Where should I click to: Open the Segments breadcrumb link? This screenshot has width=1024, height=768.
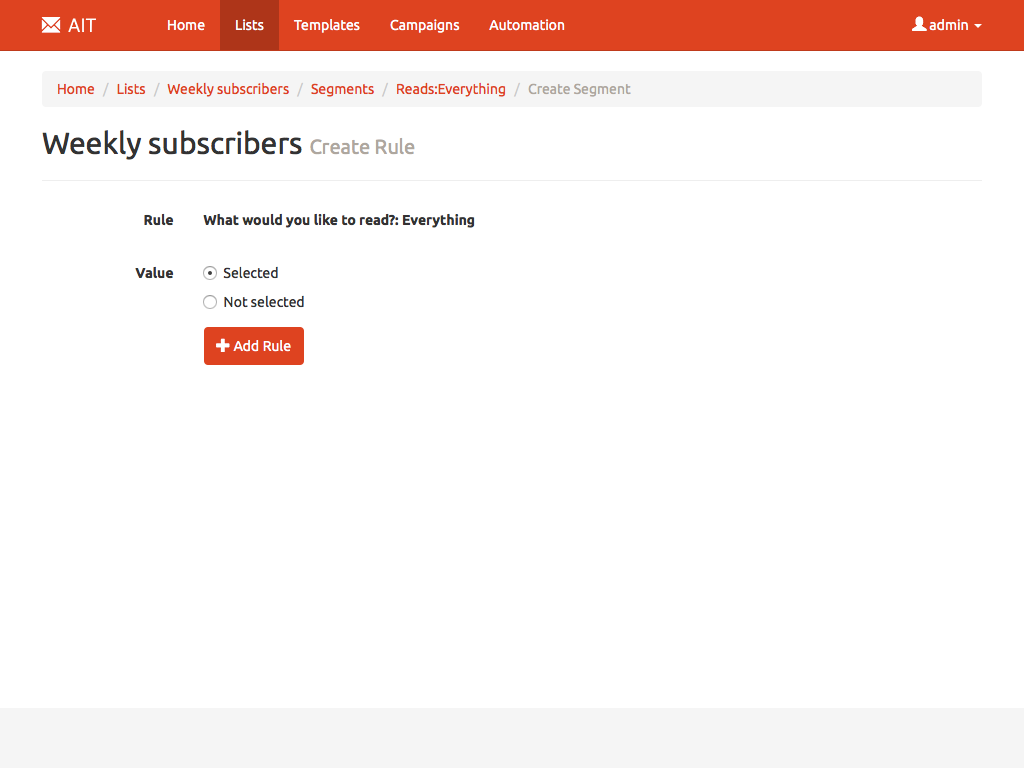click(342, 89)
